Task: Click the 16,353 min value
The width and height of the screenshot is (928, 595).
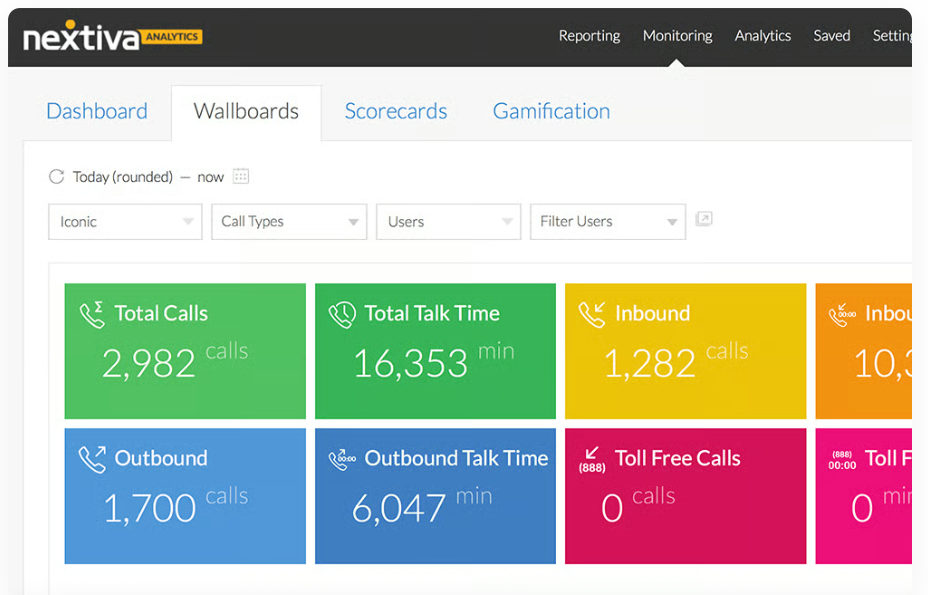Action: point(434,361)
